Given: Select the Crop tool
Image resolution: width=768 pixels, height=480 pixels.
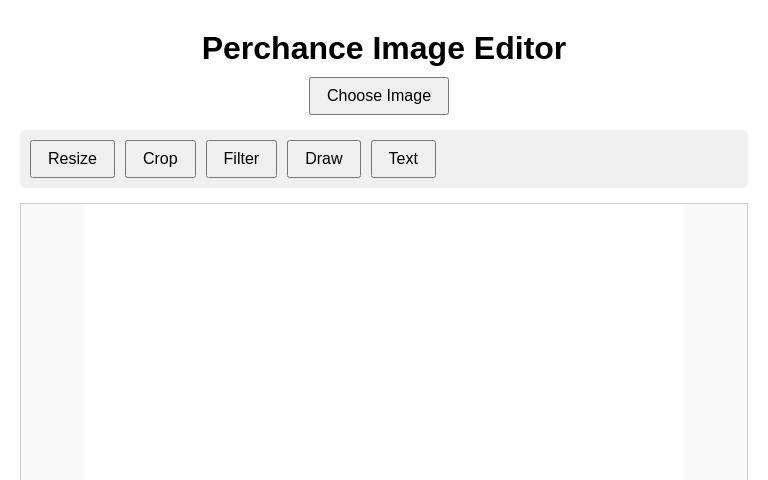Looking at the screenshot, I should 160,159.
